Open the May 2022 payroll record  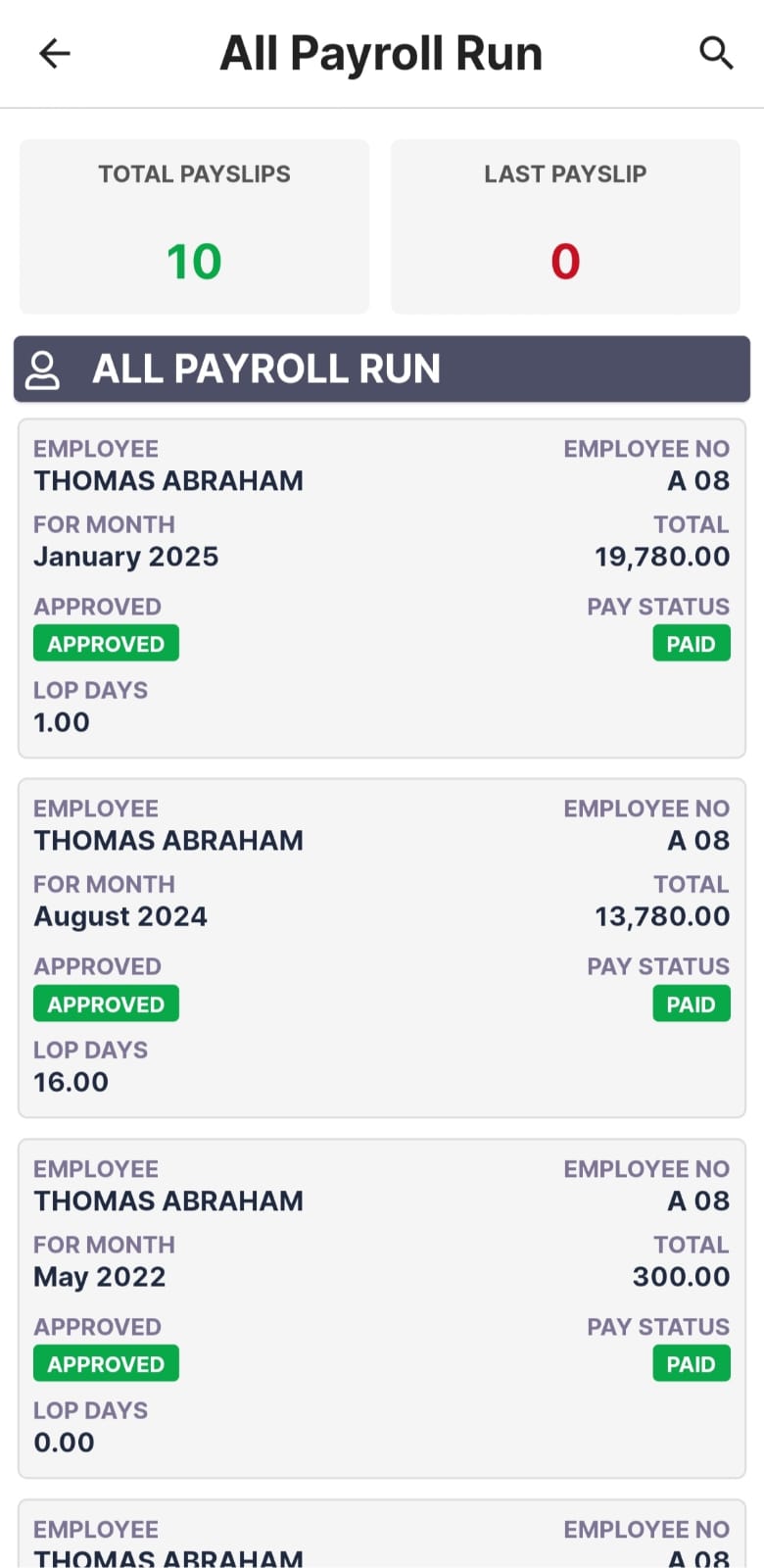[x=382, y=1308]
